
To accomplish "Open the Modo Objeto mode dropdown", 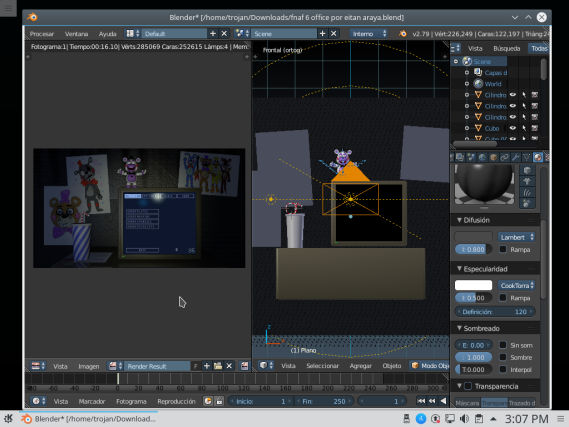I will pyautogui.click(x=430, y=366).
